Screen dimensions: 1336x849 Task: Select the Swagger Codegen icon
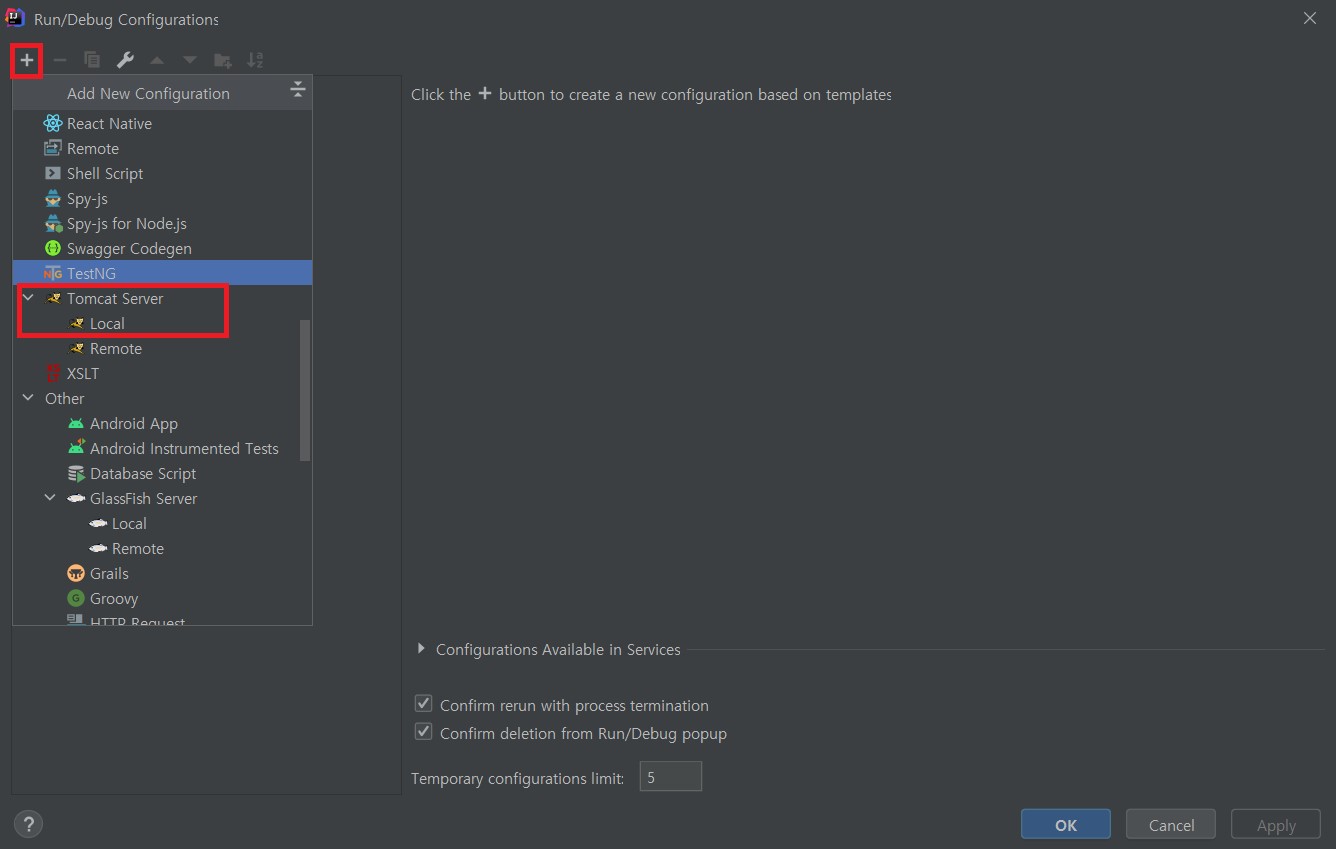tap(53, 248)
